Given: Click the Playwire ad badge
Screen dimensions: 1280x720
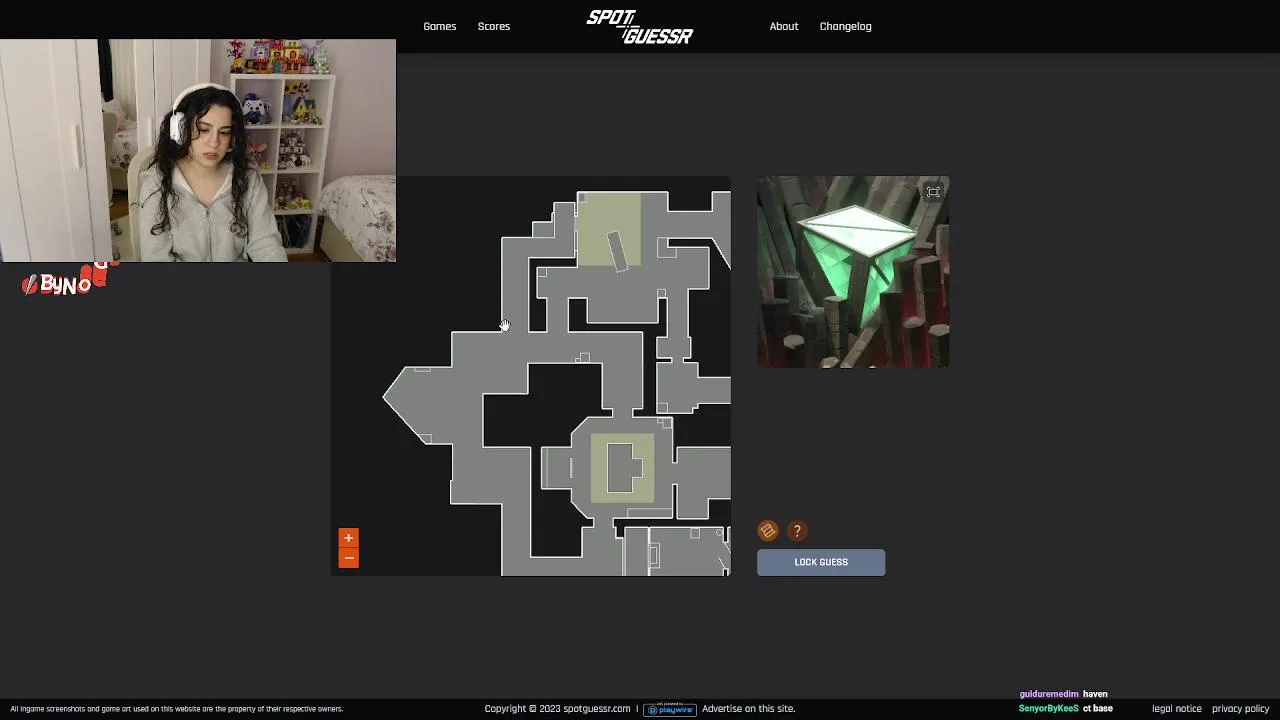Looking at the screenshot, I should 670,709.
